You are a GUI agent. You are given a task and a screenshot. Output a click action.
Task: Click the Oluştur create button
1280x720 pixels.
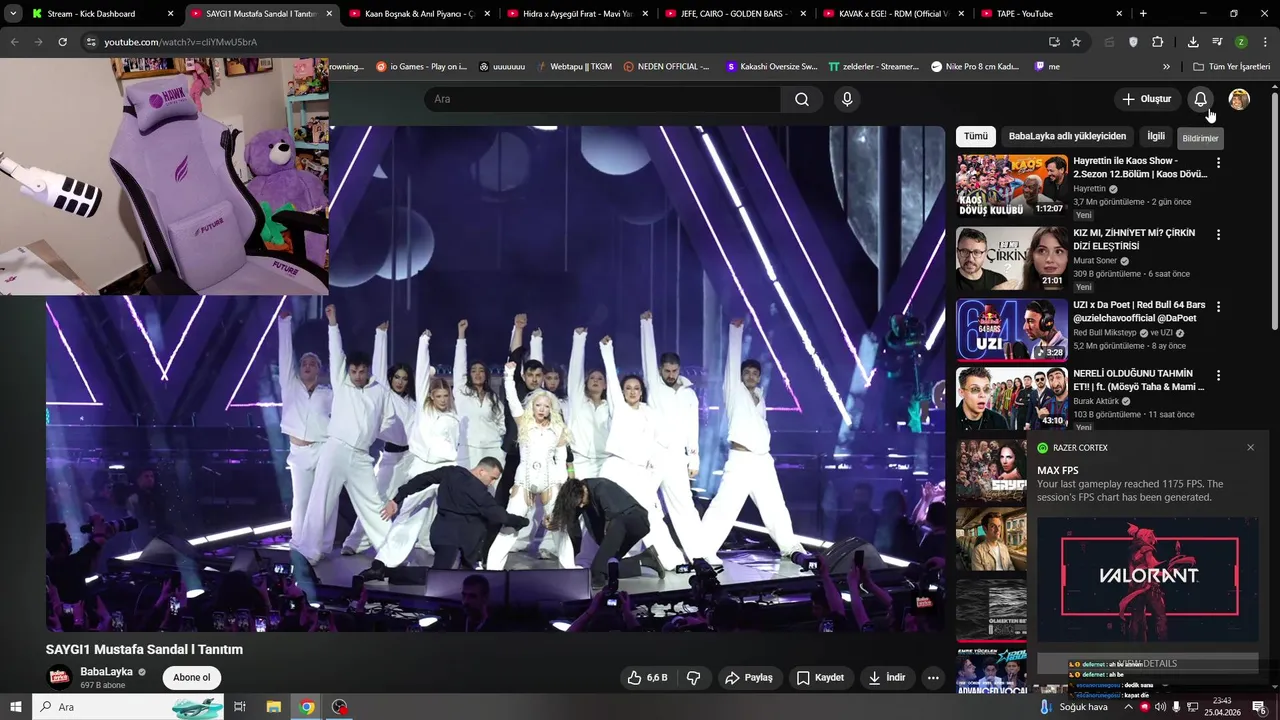coord(1146,99)
